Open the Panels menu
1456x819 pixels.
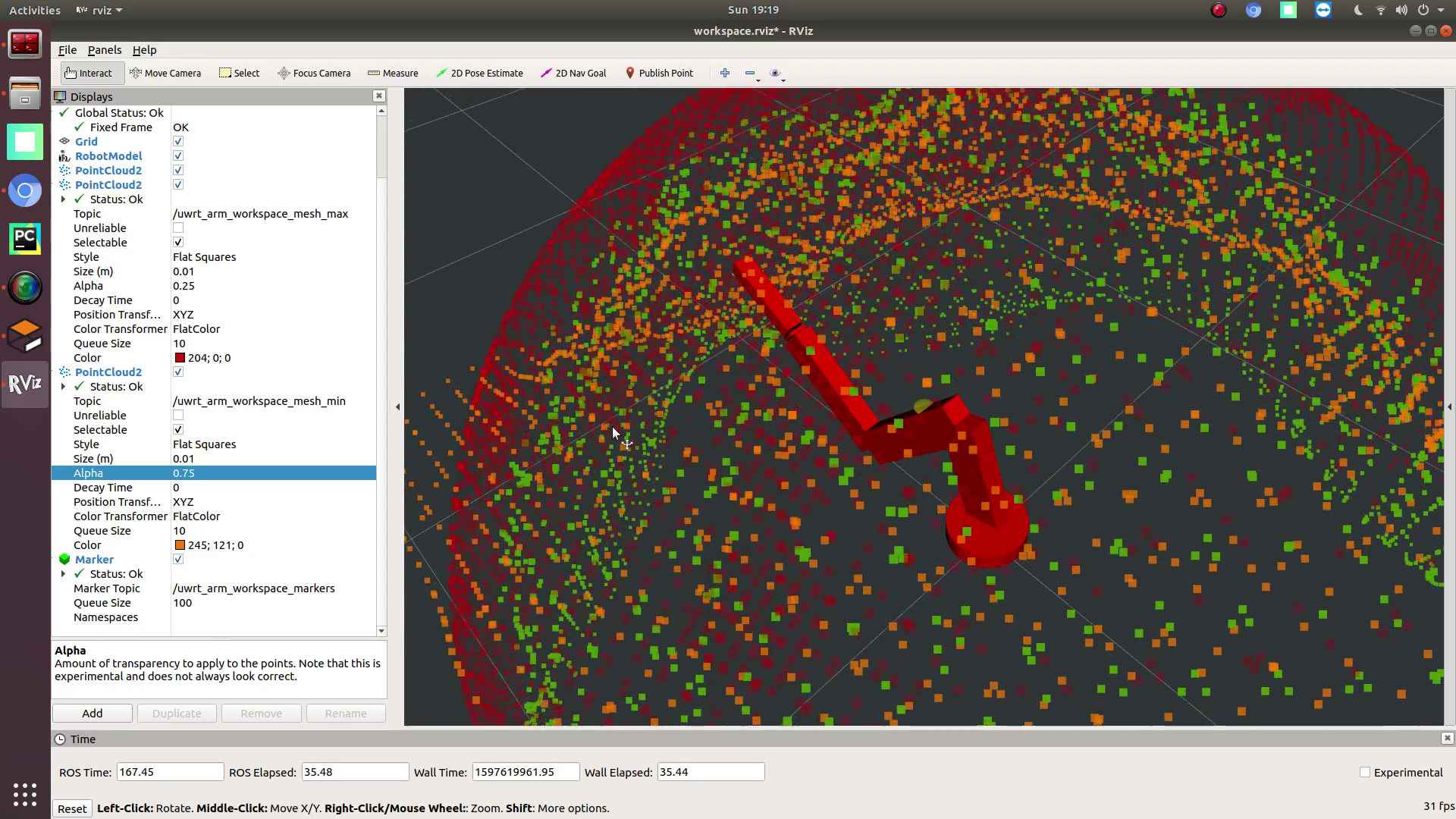(x=105, y=50)
